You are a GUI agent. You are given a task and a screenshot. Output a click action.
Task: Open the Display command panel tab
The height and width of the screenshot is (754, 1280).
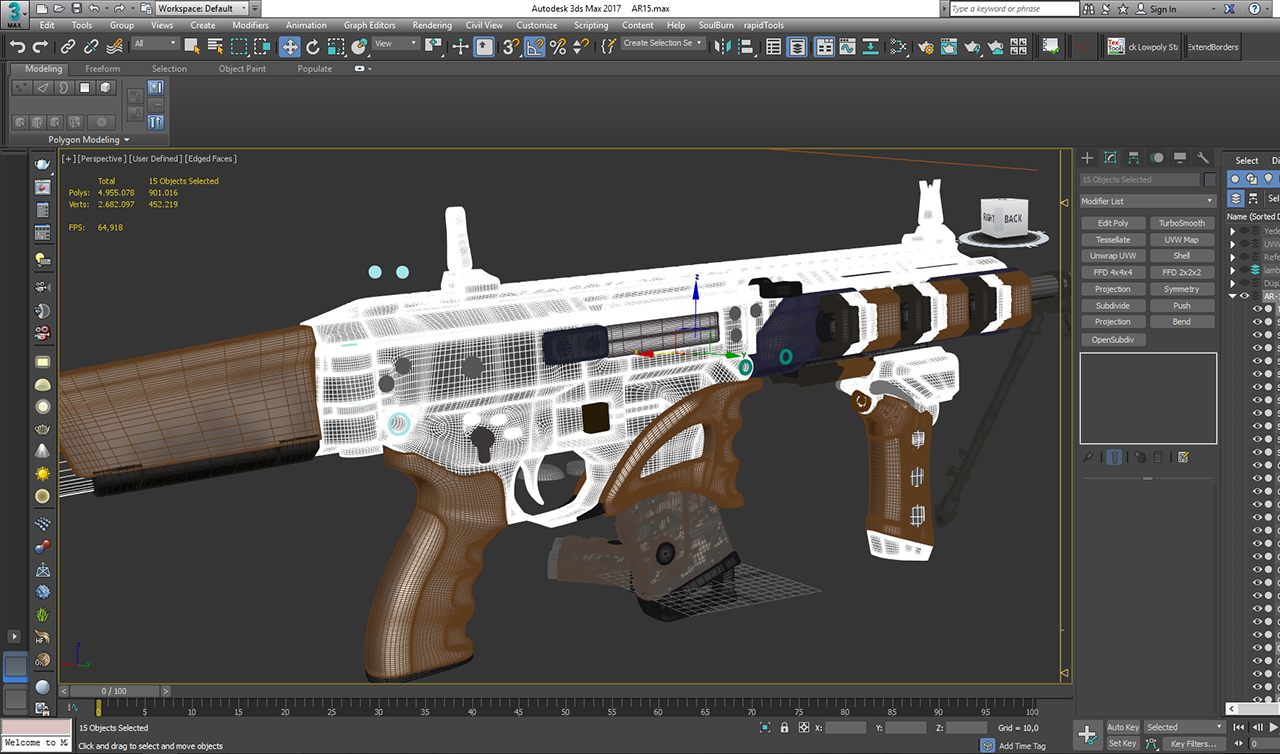[x=1180, y=158]
